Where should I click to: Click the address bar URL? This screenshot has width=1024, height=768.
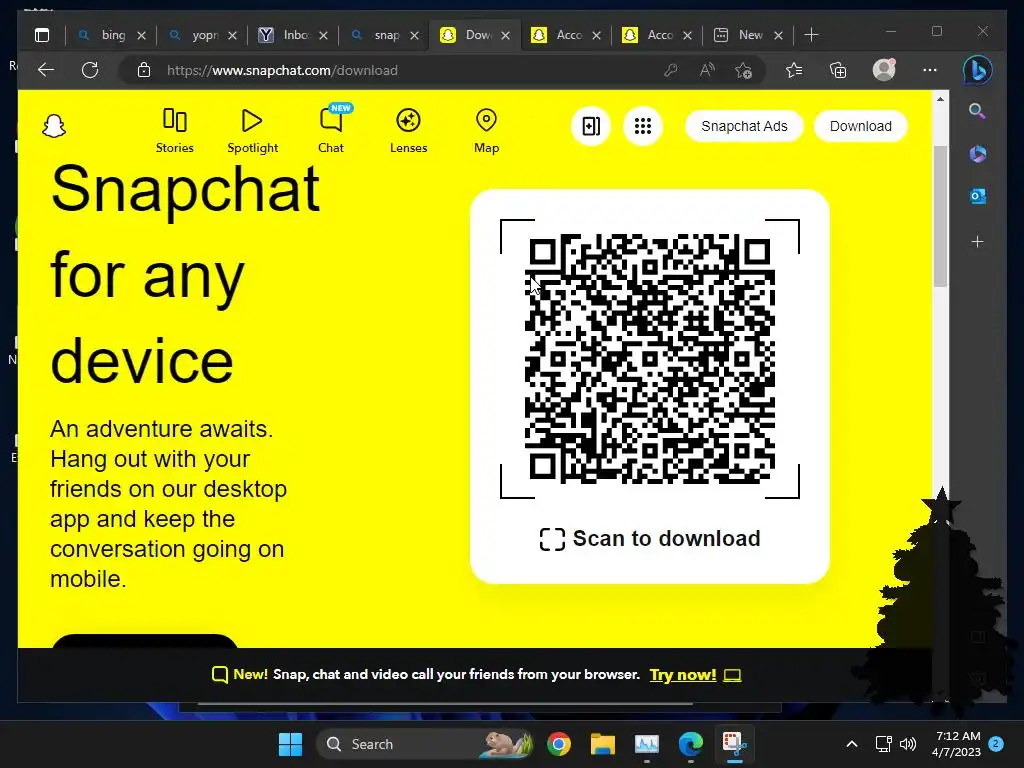[281, 70]
